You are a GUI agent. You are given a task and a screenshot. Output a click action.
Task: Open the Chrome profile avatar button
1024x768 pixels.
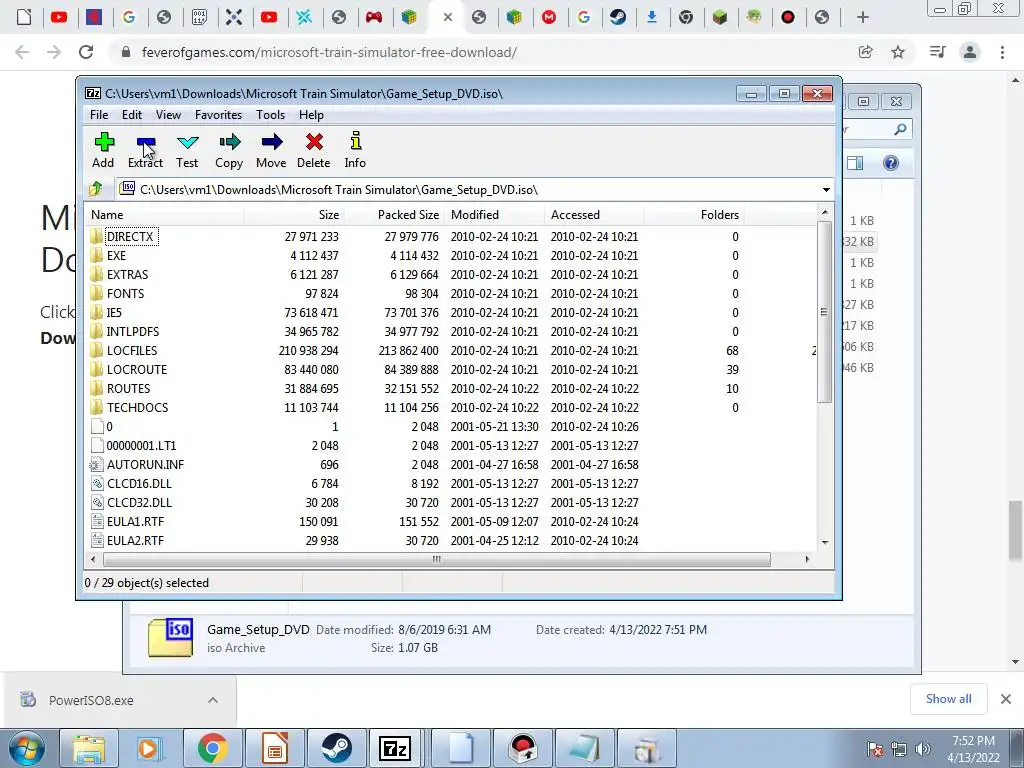970,52
